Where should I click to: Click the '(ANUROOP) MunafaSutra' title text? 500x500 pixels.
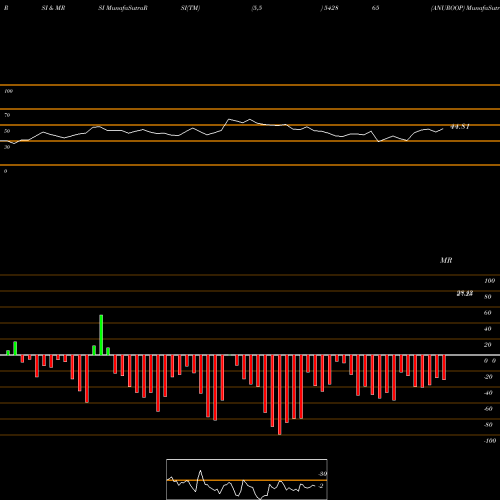click(465, 8)
